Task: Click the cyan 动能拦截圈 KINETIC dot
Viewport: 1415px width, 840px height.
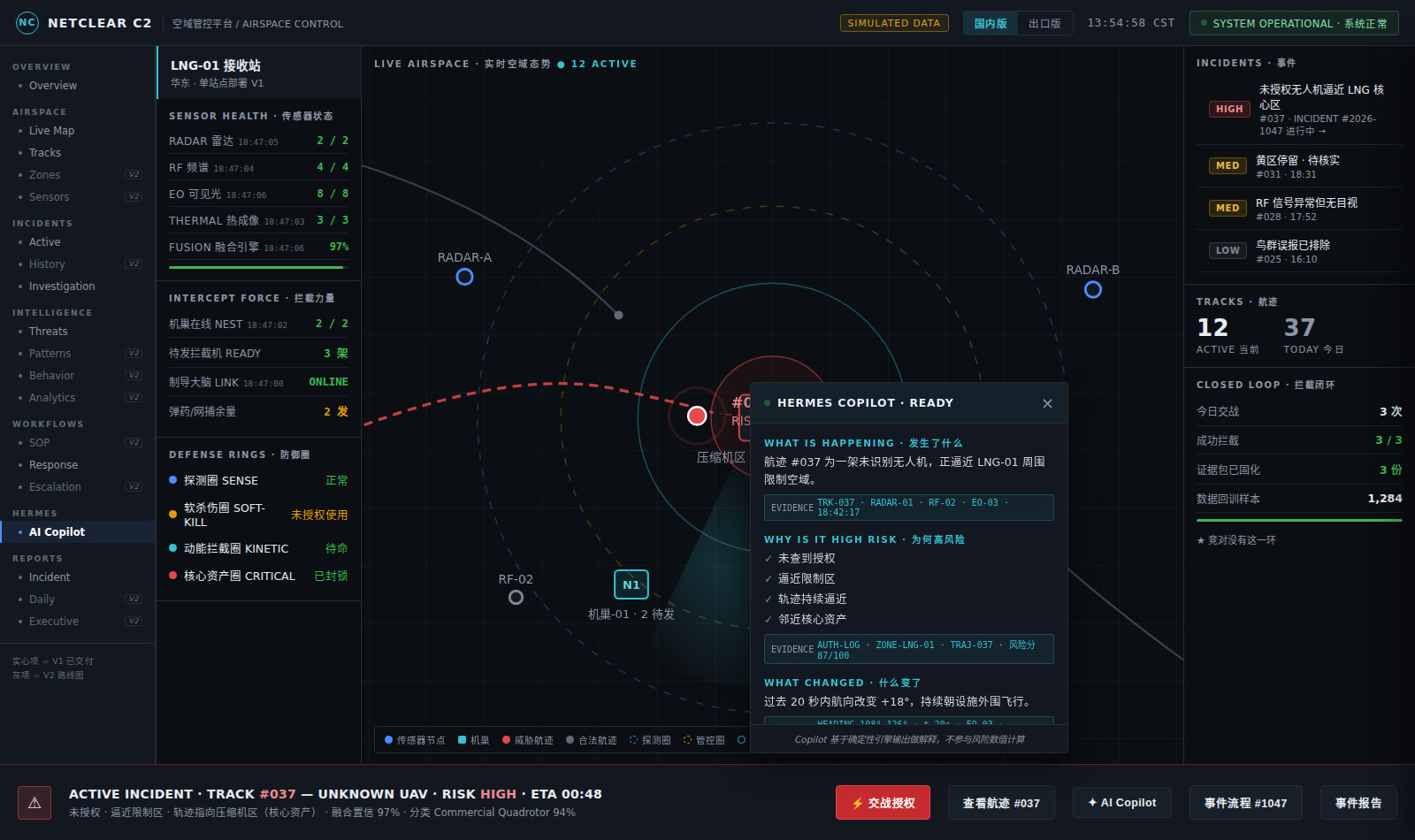Action: (173, 548)
